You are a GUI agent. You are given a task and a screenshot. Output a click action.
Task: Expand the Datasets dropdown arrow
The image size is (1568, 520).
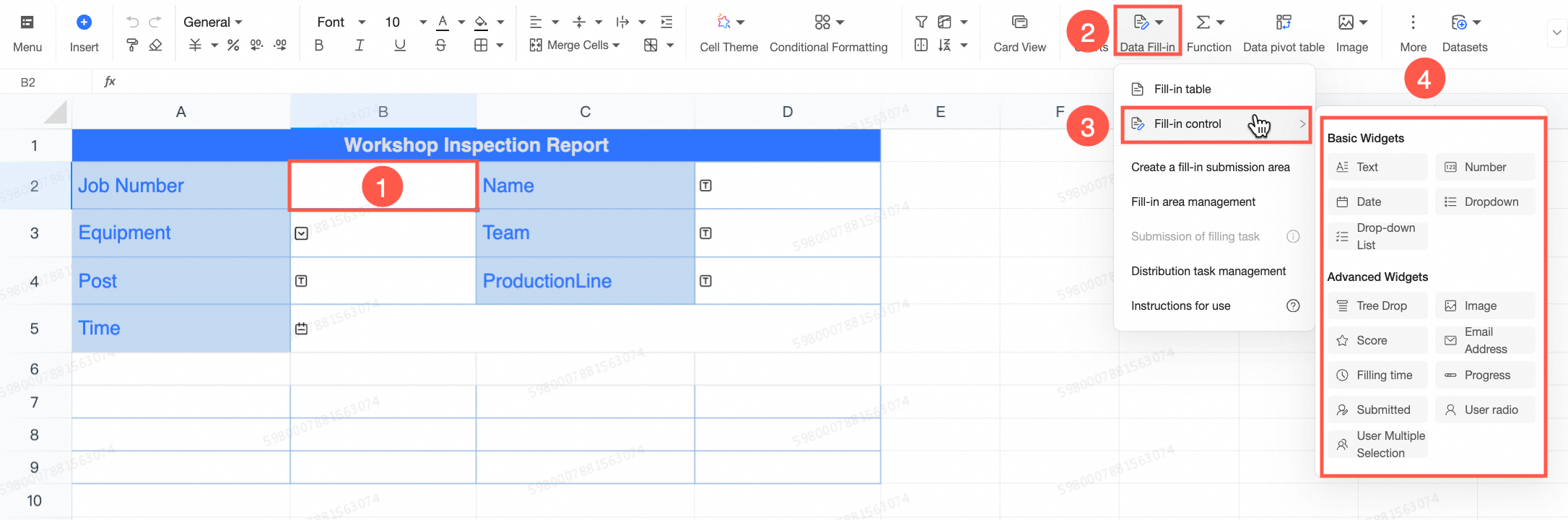pos(1477,22)
